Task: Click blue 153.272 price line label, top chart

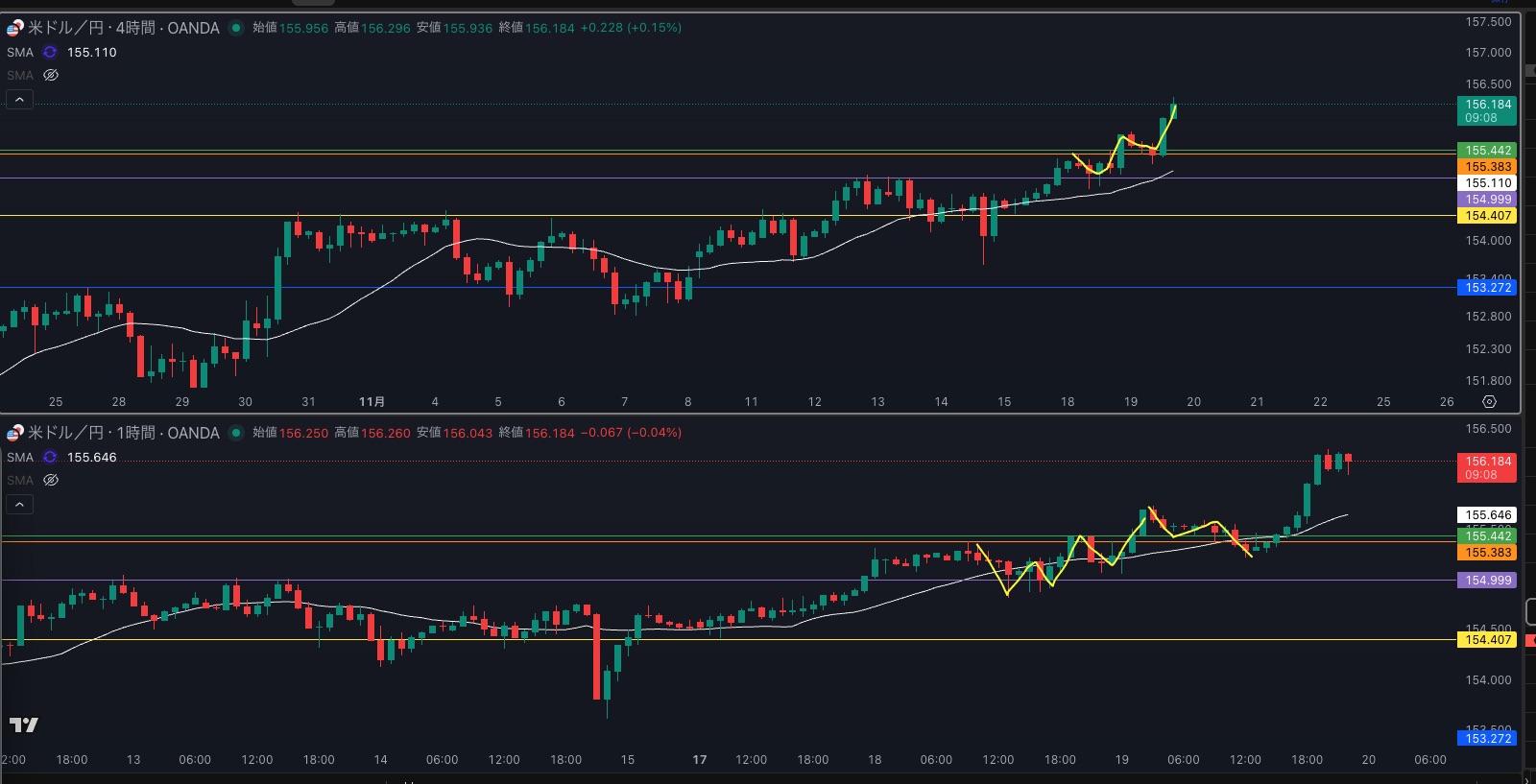Action: (1488, 287)
